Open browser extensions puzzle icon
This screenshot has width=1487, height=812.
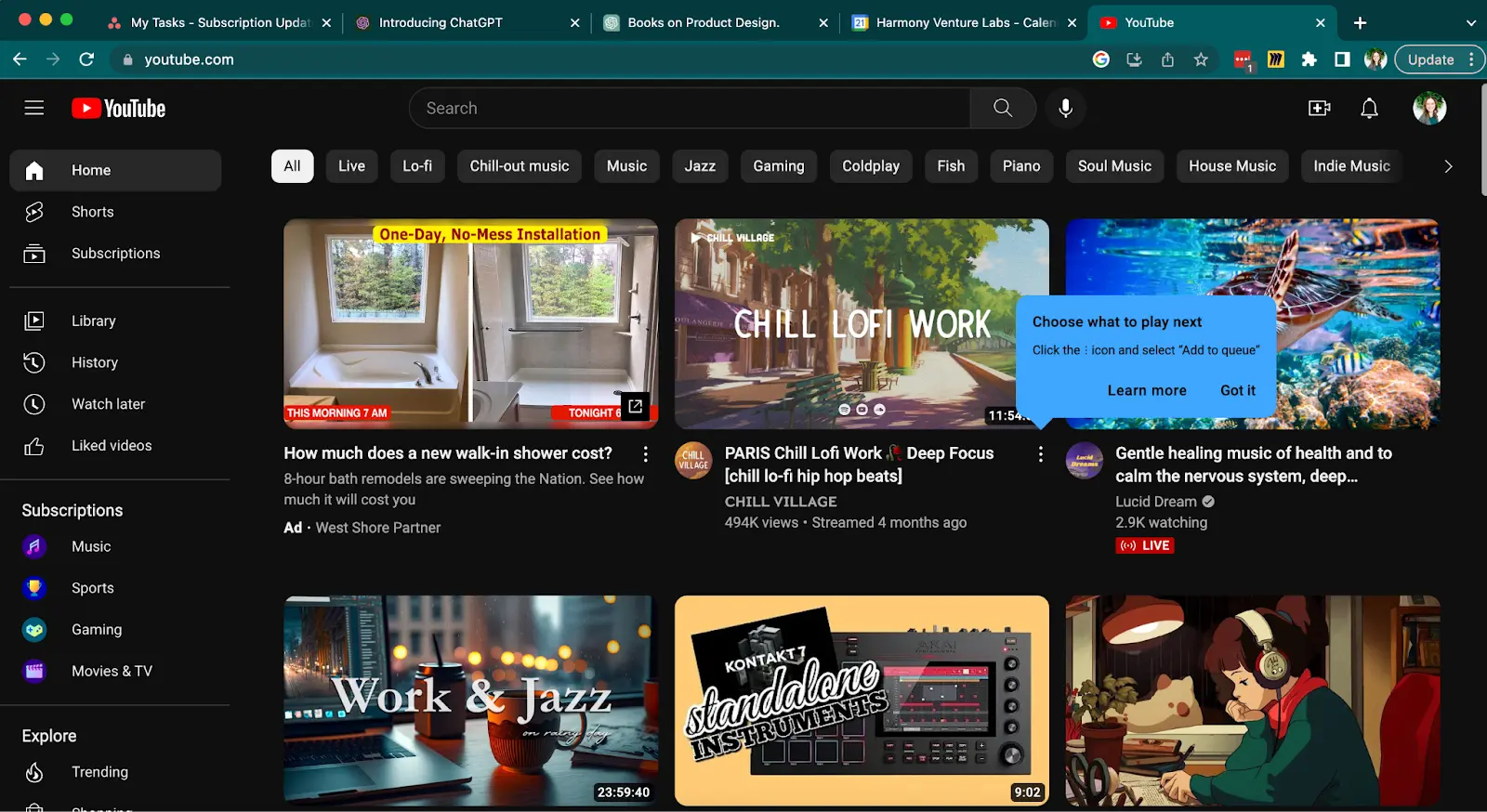tap(1309, 59)
